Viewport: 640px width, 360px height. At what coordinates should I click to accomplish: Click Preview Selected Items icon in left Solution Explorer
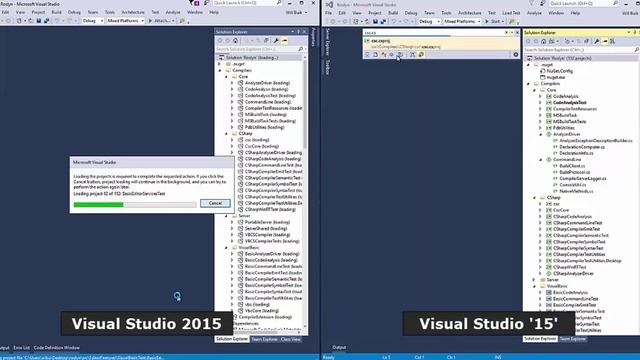coord(284,40)
